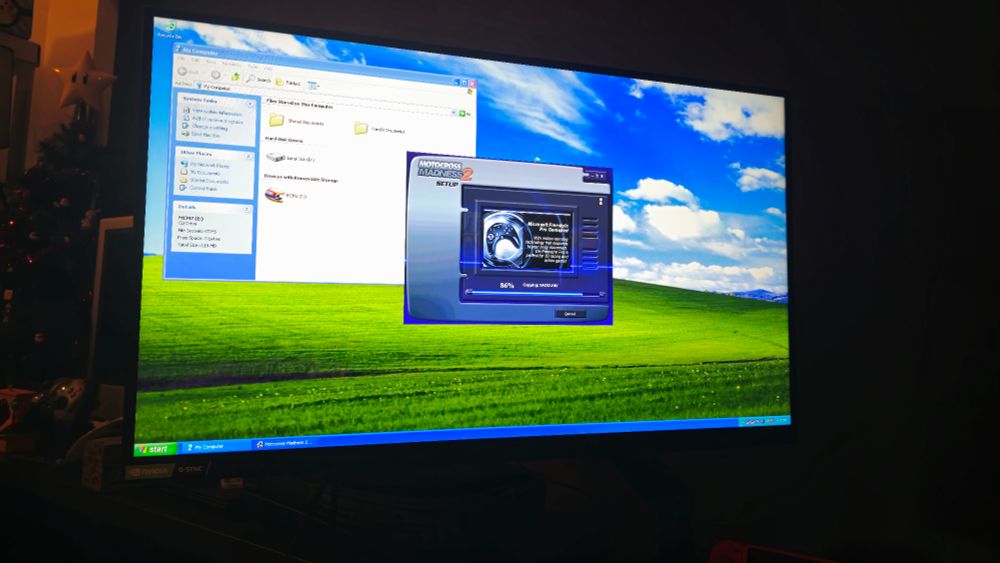Minimize the My Computer window
Screen dimensions: 1000x563
tap(456, 82)
